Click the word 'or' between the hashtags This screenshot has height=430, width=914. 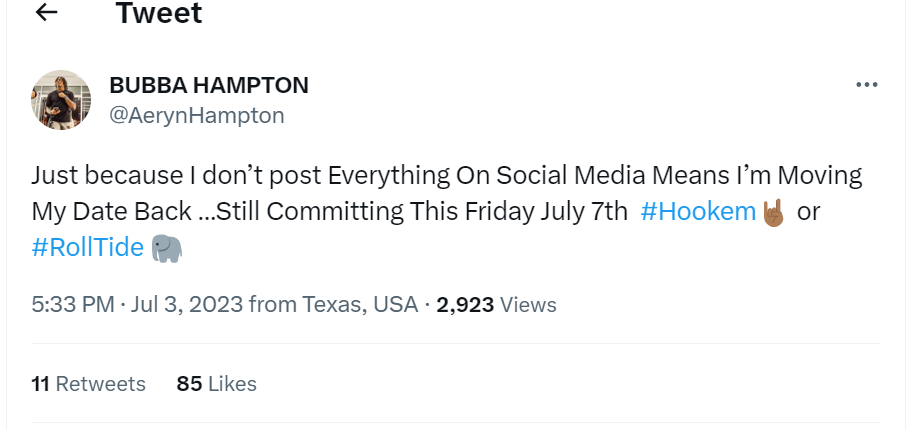[808, 212]
